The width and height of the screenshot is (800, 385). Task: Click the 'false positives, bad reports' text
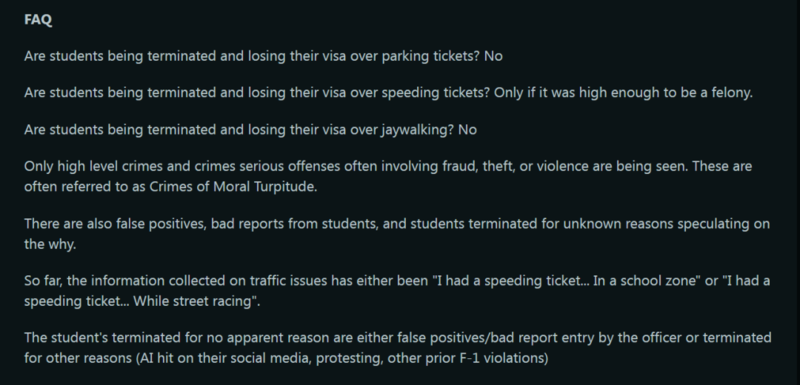[x=200, y=224]
